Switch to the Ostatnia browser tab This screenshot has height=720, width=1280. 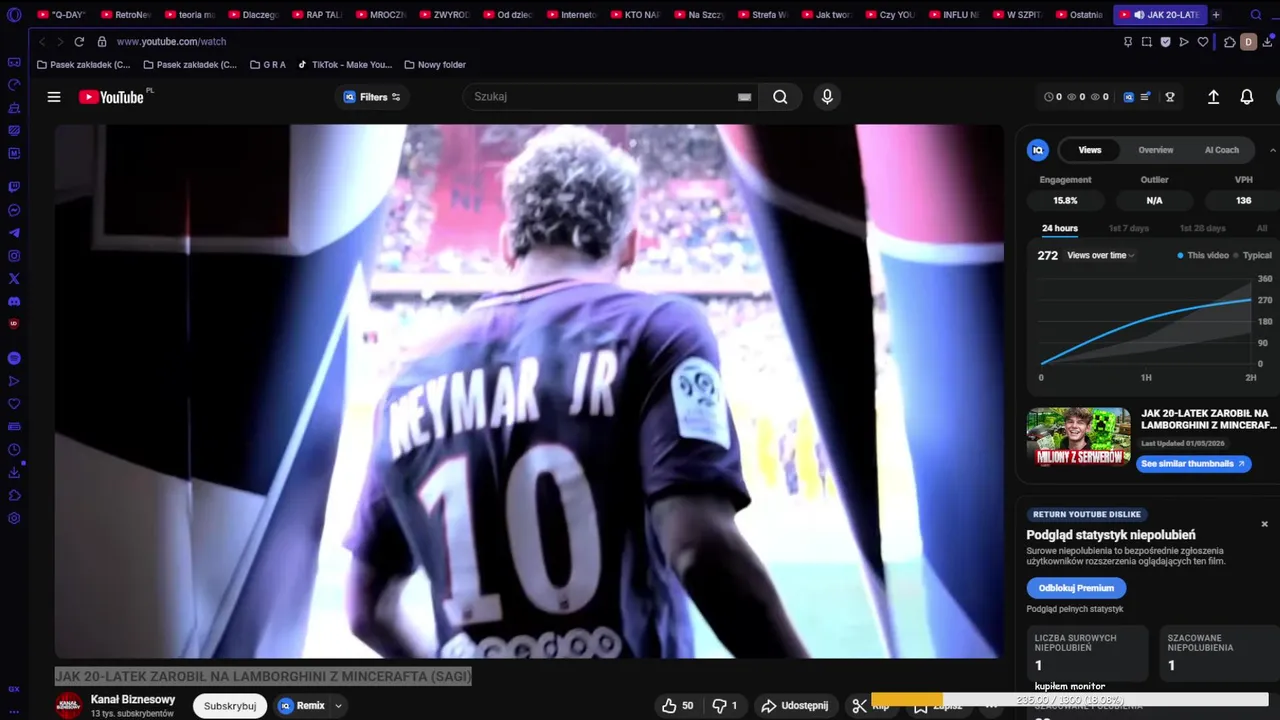coord(1079,15)
